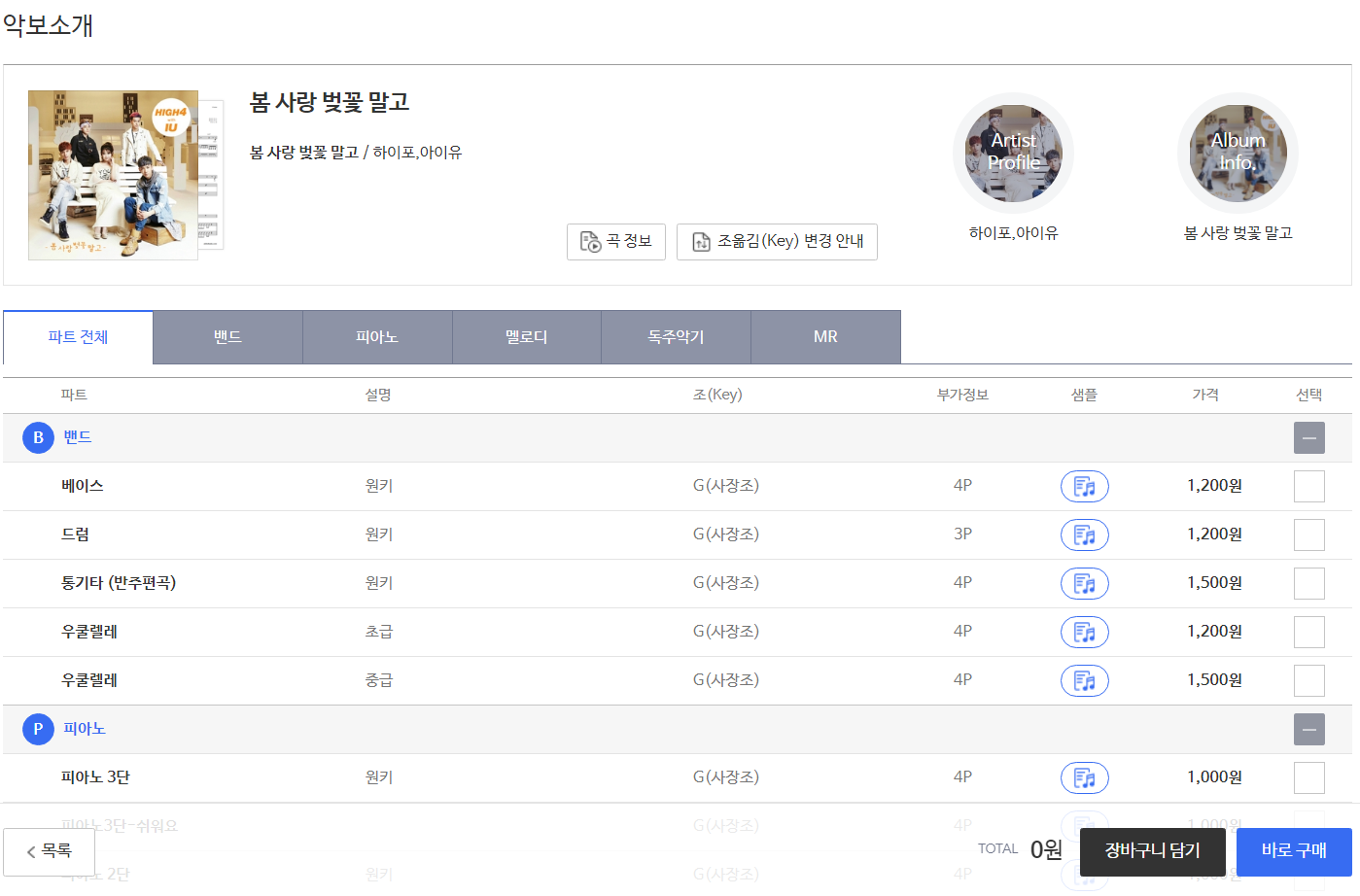Viewport: 1360px width, 896px height.
Task: Click the blue P 피아노 group icon
Action: 38,729
